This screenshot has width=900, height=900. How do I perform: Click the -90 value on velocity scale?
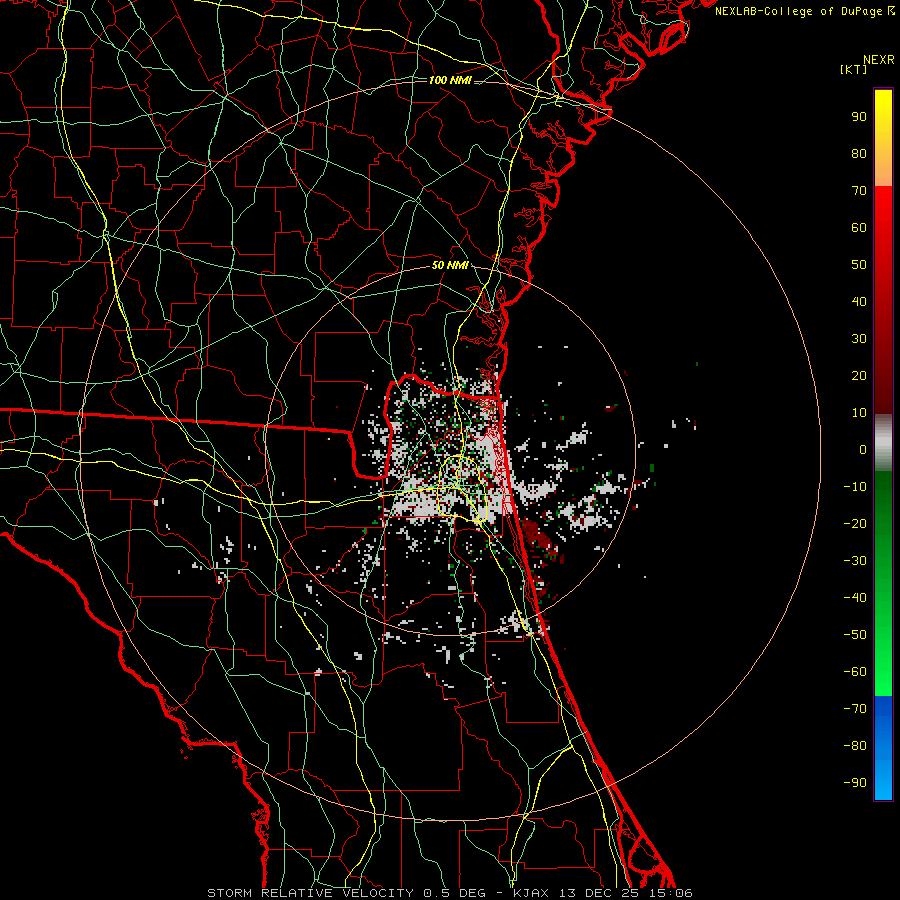[x=855, y=783]
